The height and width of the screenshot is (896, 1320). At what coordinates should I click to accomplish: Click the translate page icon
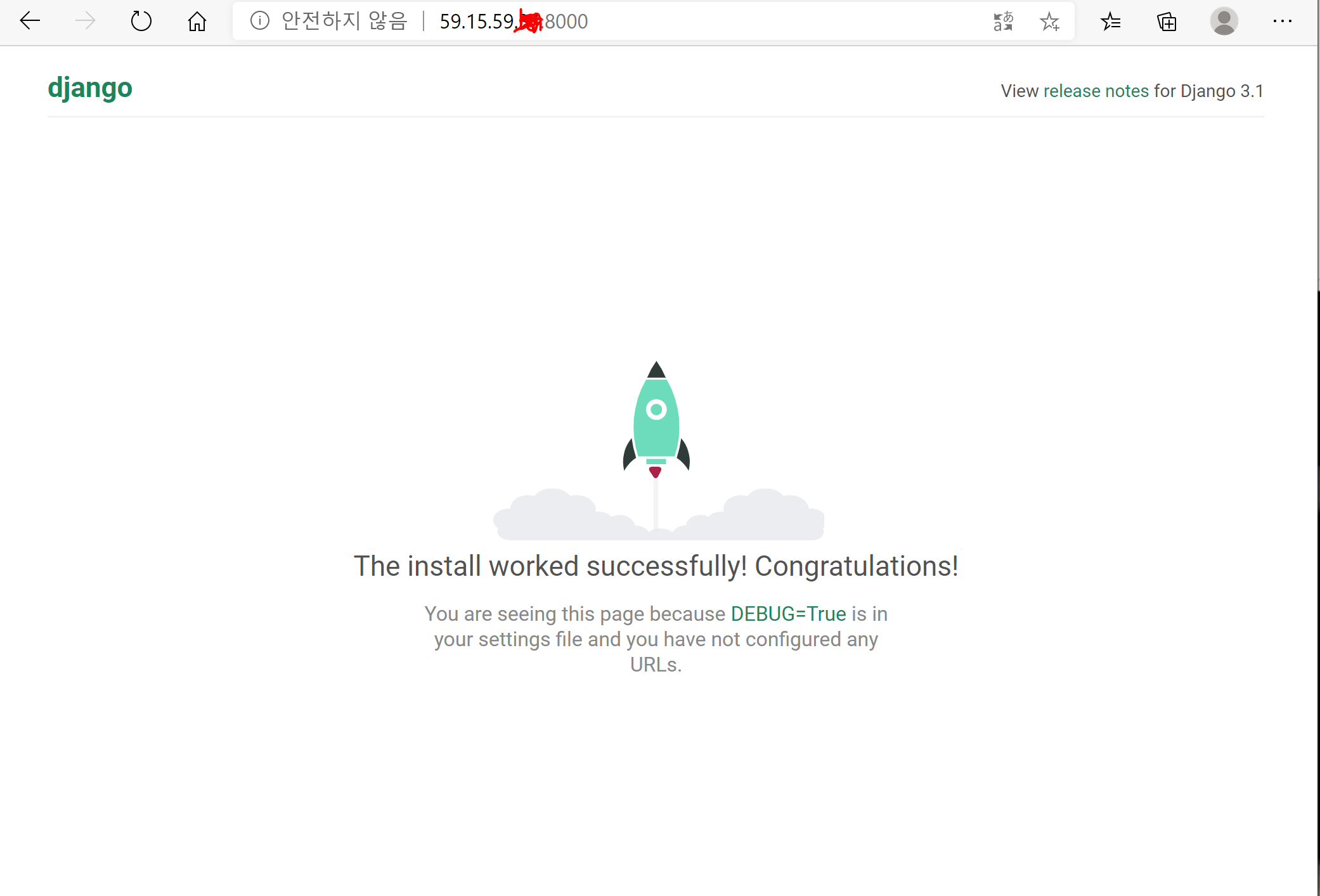coord(1003,22)
